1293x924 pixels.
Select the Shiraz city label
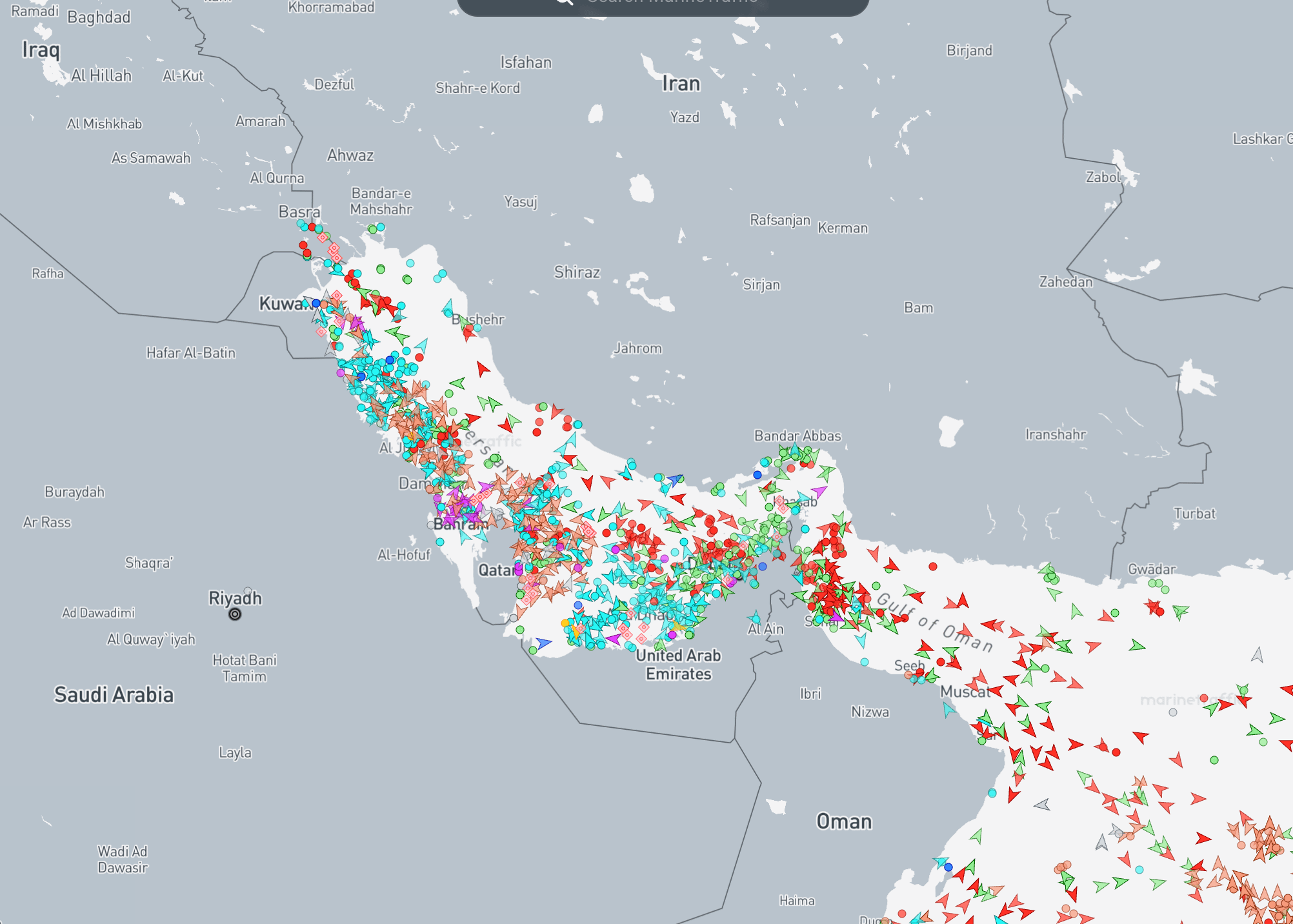coord(577,272)
